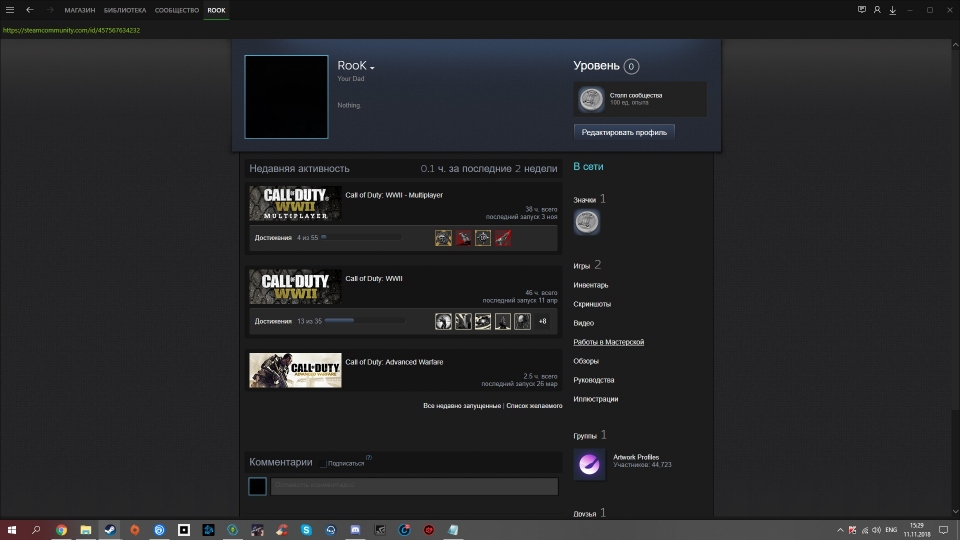This screenshot has height=540, width=960.
Task: Click fourth WWII Multiplayer achievement icon
Action: (503, 238)
